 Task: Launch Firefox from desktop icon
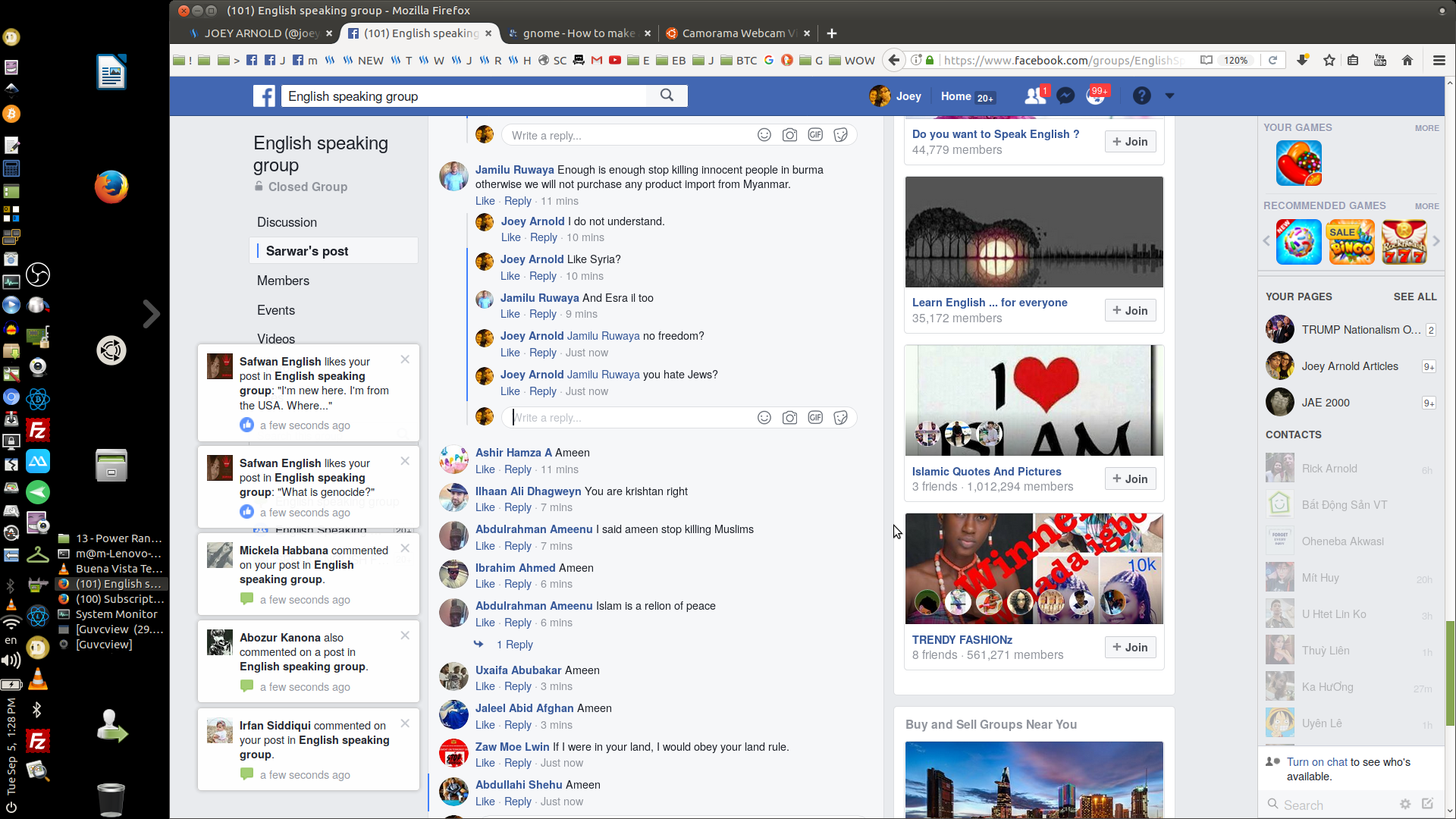[x=111, y=187]
